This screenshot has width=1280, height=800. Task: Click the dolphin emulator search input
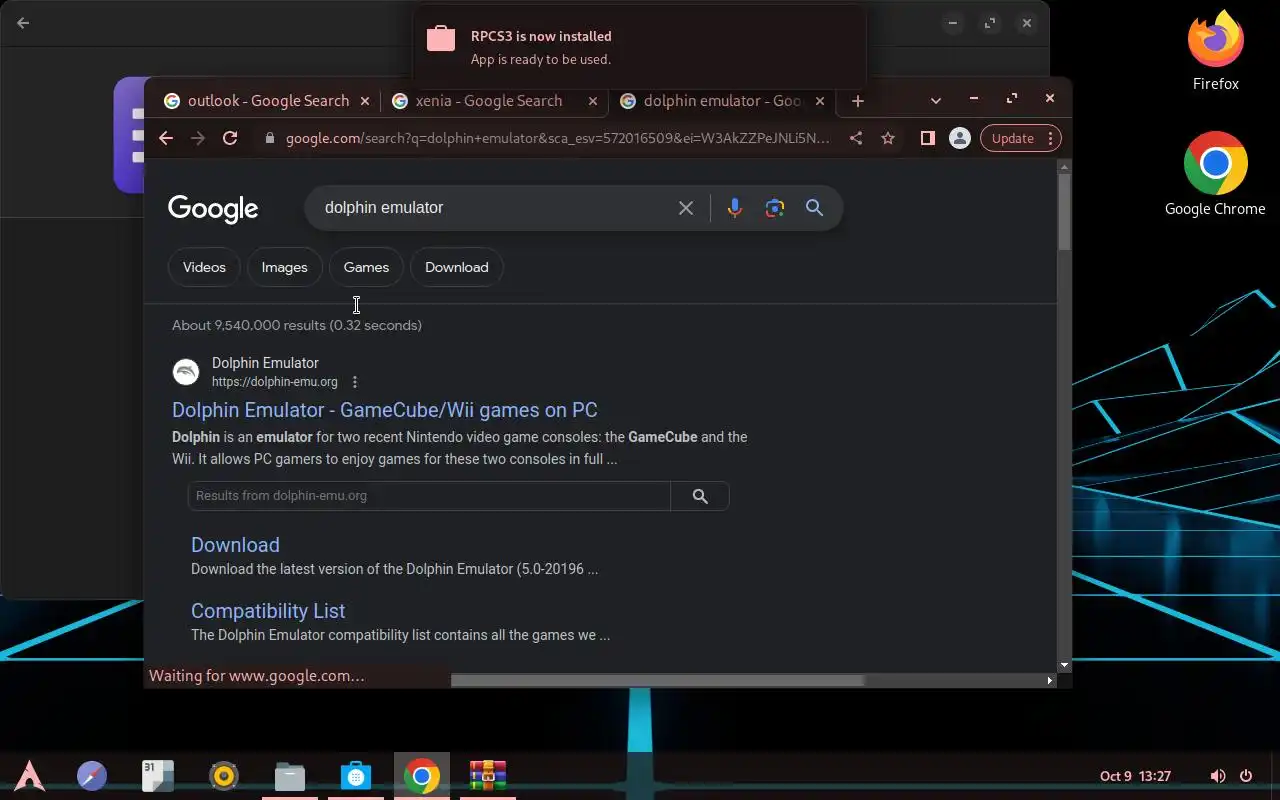point(494,208)
